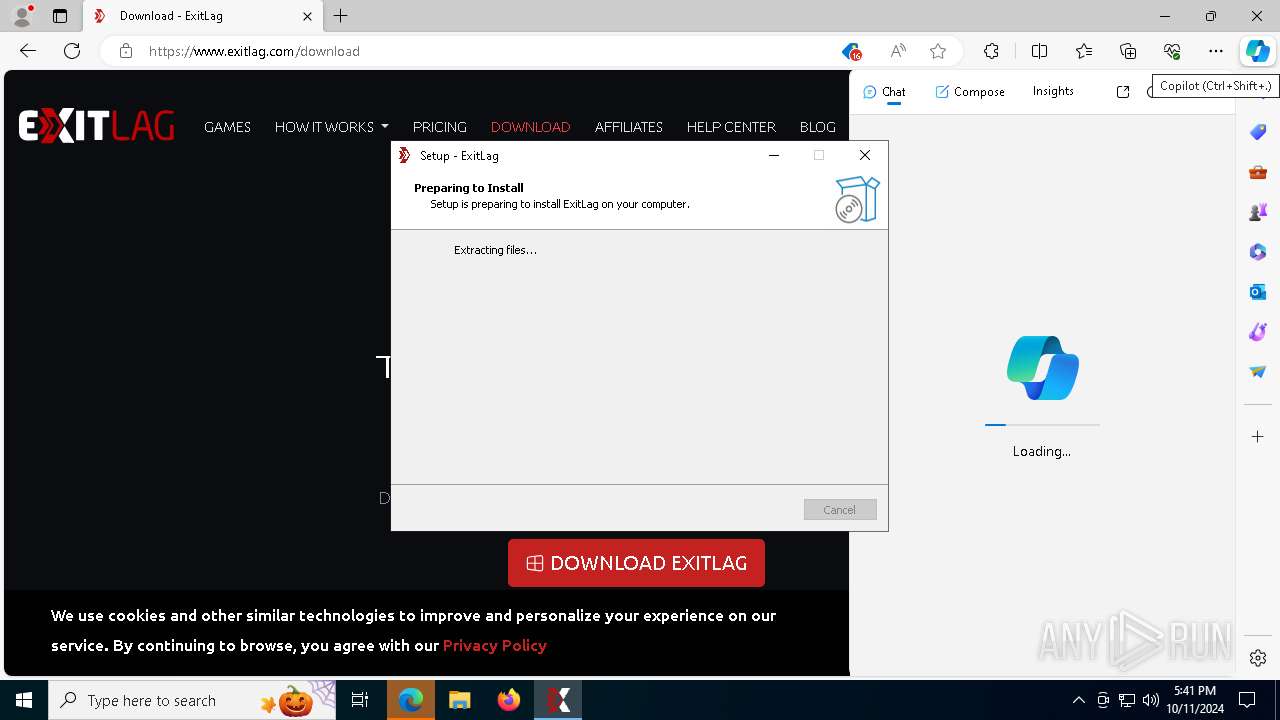Open Copilot link in new tab

(x=1123, y=91)
